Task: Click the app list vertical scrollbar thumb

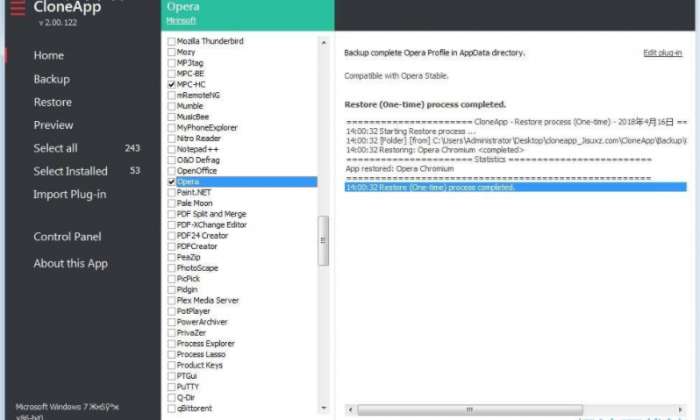Action: [324, 241]
